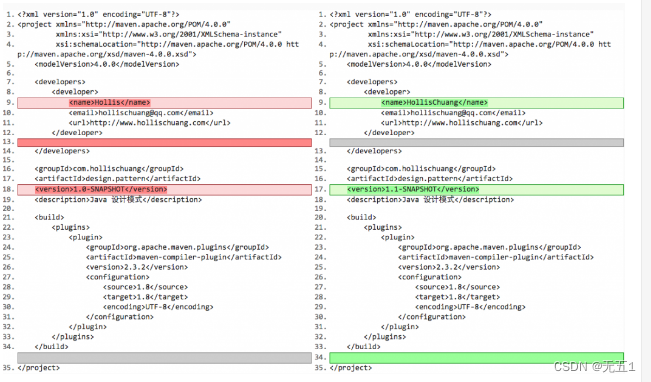Image resolution: width=651 pixels, height=382 pixels.
Task: Click the <description>Java line in right pane
Action: pyautogui.click(x=431, y=200)
